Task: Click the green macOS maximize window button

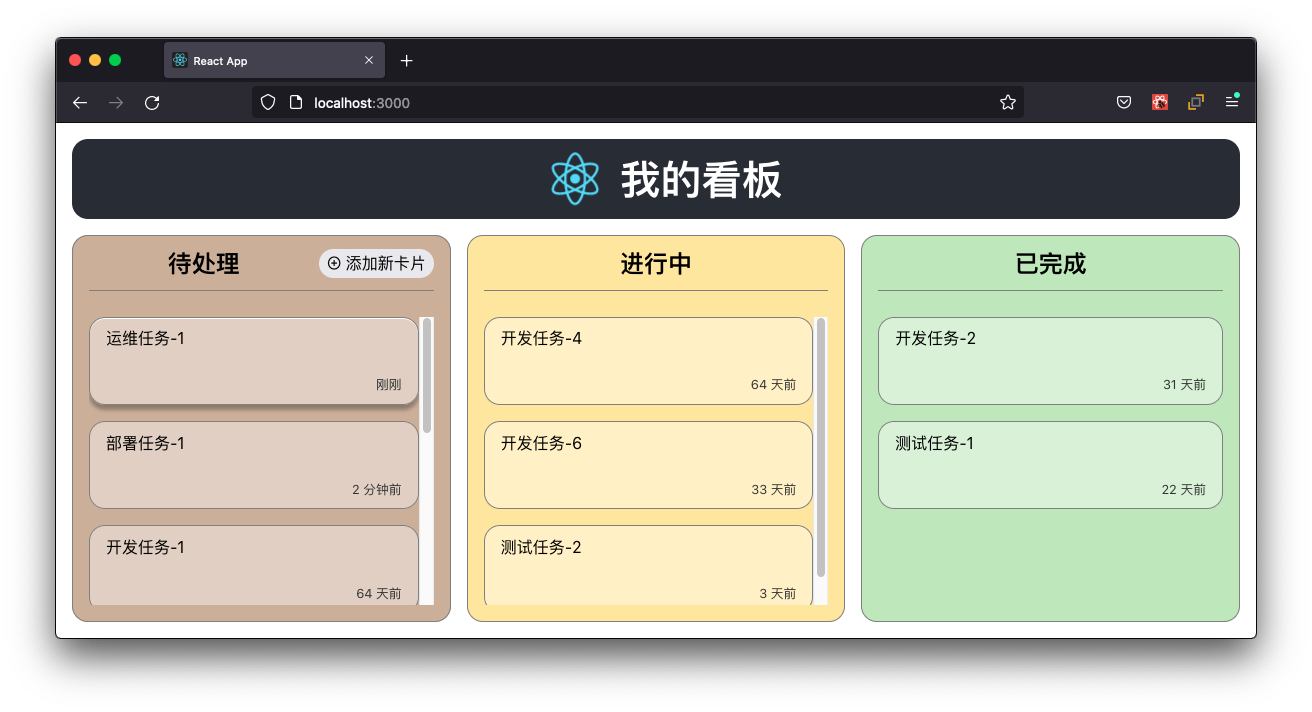Action: pos(115,60)
